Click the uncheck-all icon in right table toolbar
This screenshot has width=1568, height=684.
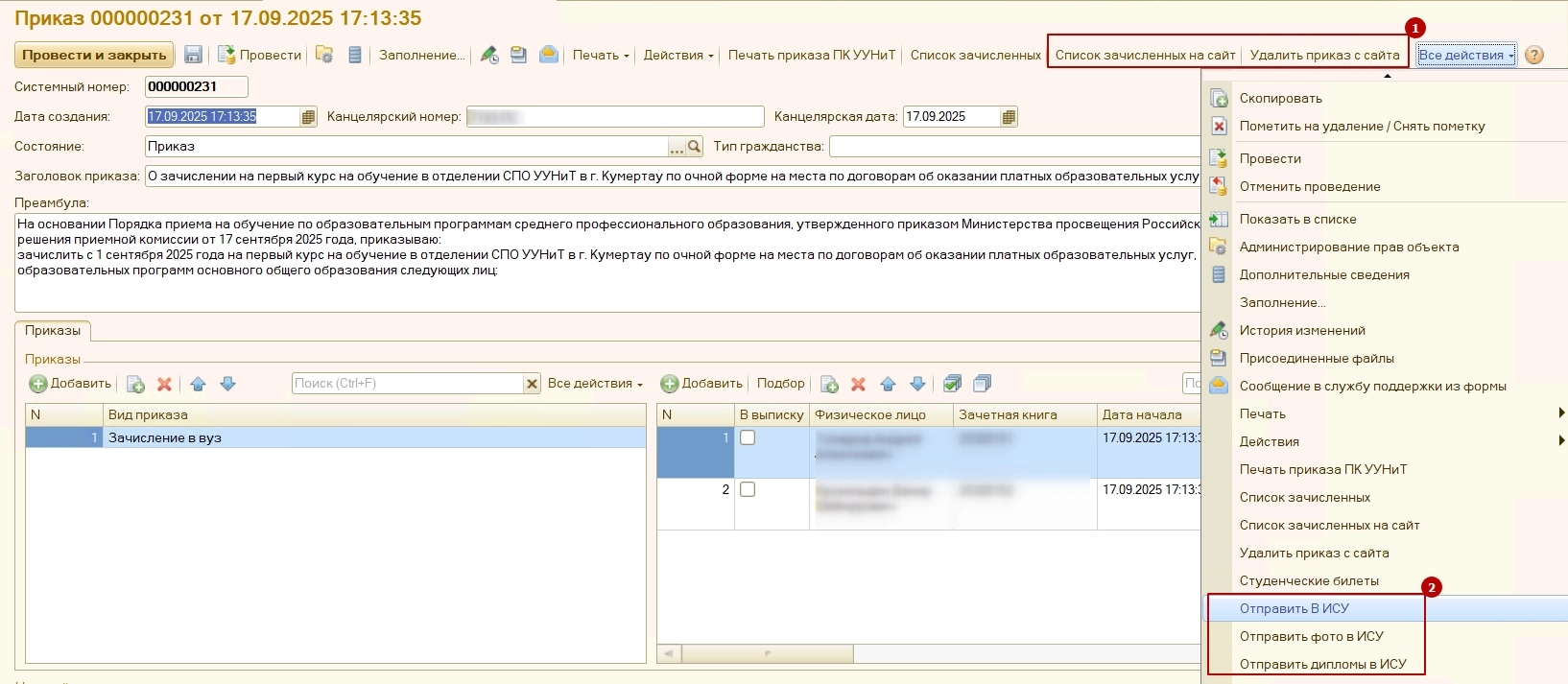point(982,384)
